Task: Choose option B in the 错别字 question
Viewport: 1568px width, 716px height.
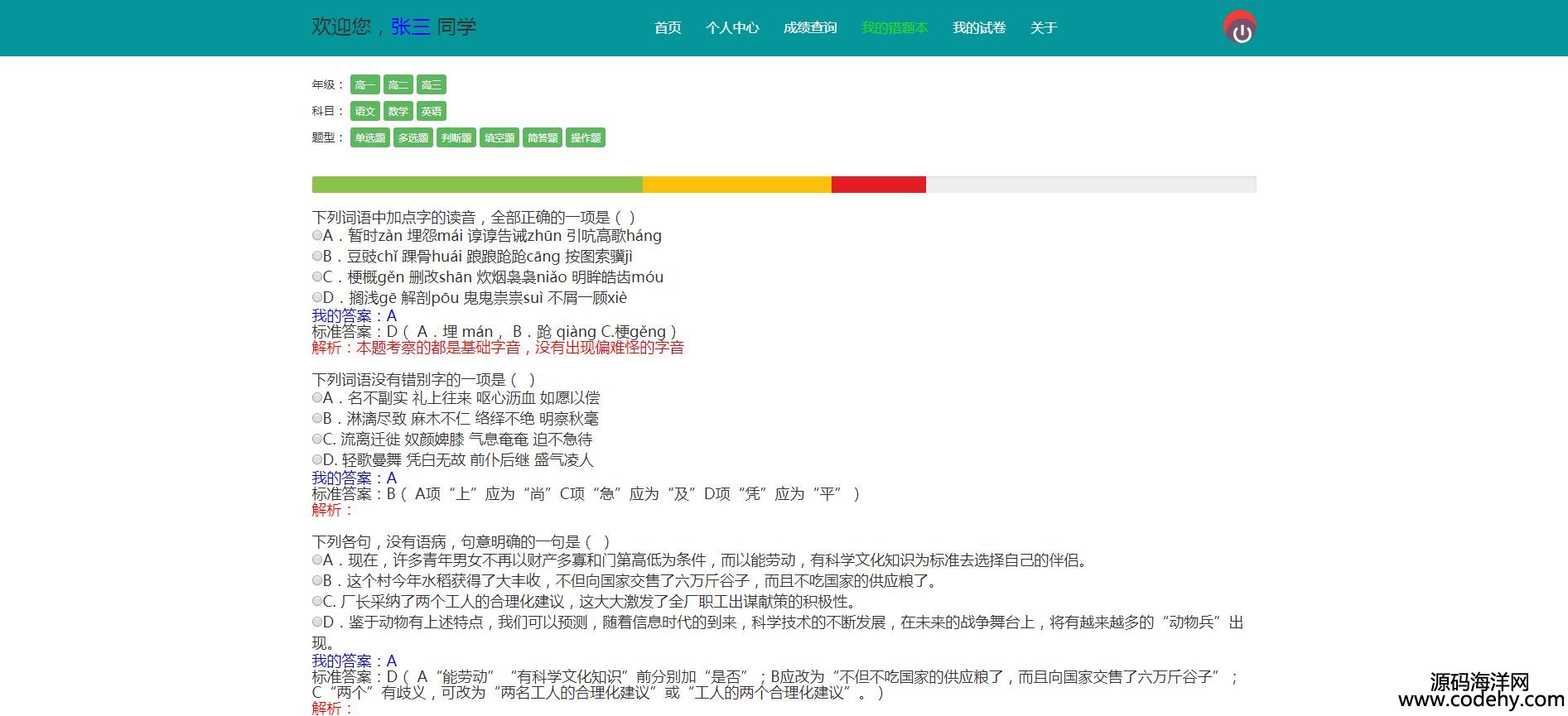Action: (317, 418)
